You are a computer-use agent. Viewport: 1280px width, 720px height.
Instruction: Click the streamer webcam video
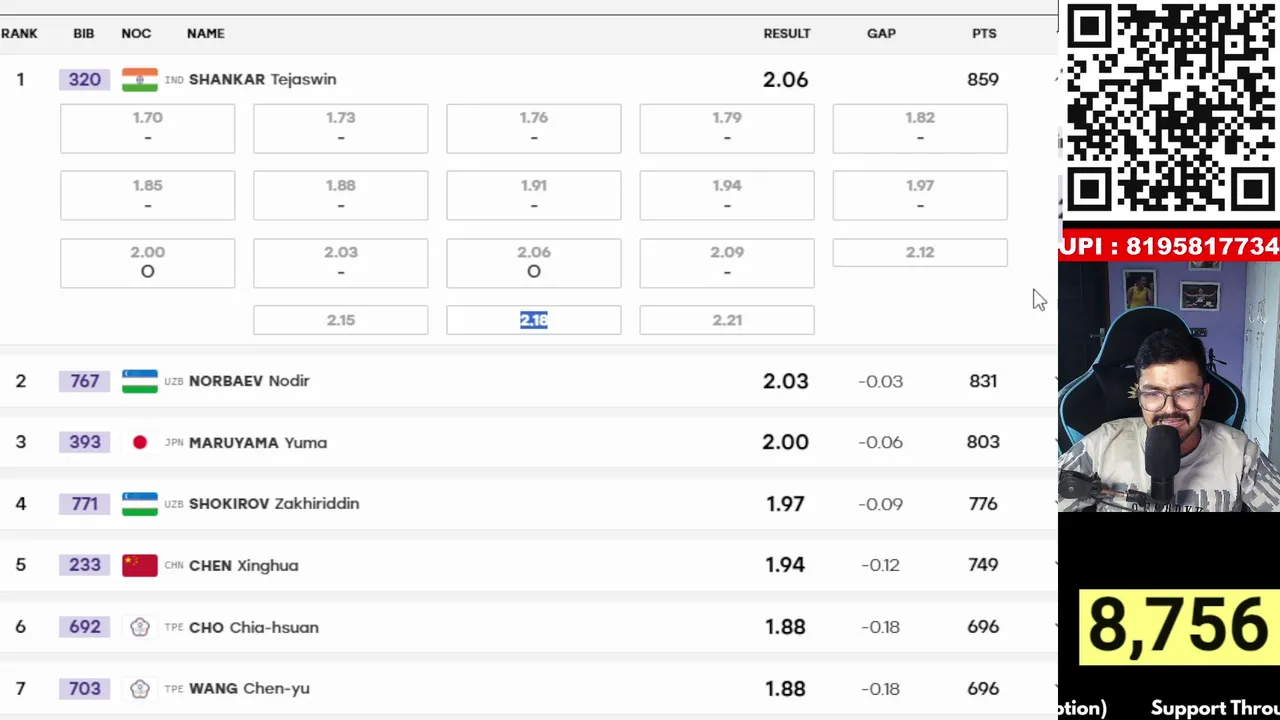point(1169,387)
